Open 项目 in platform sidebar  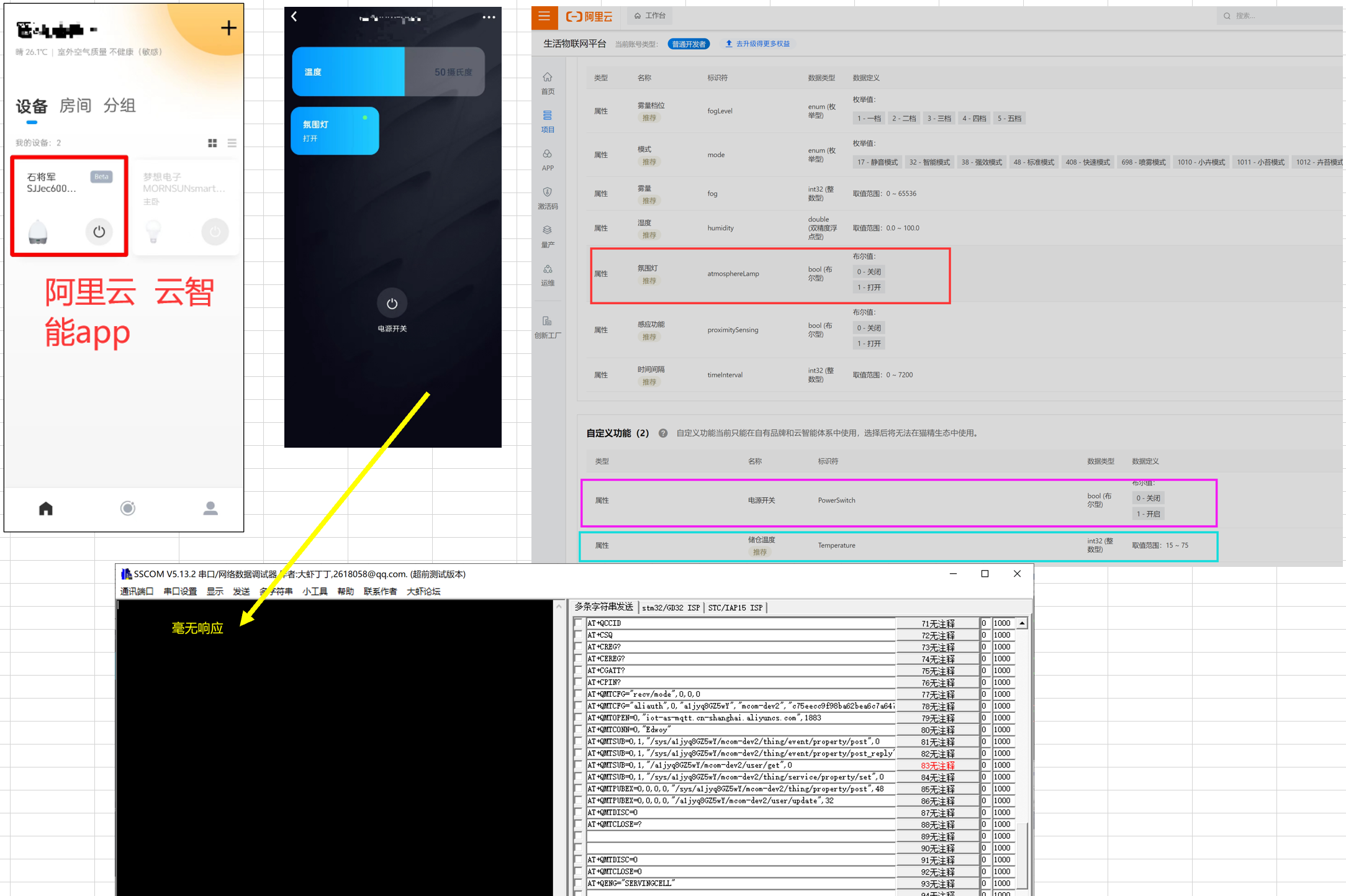point(548,122)
